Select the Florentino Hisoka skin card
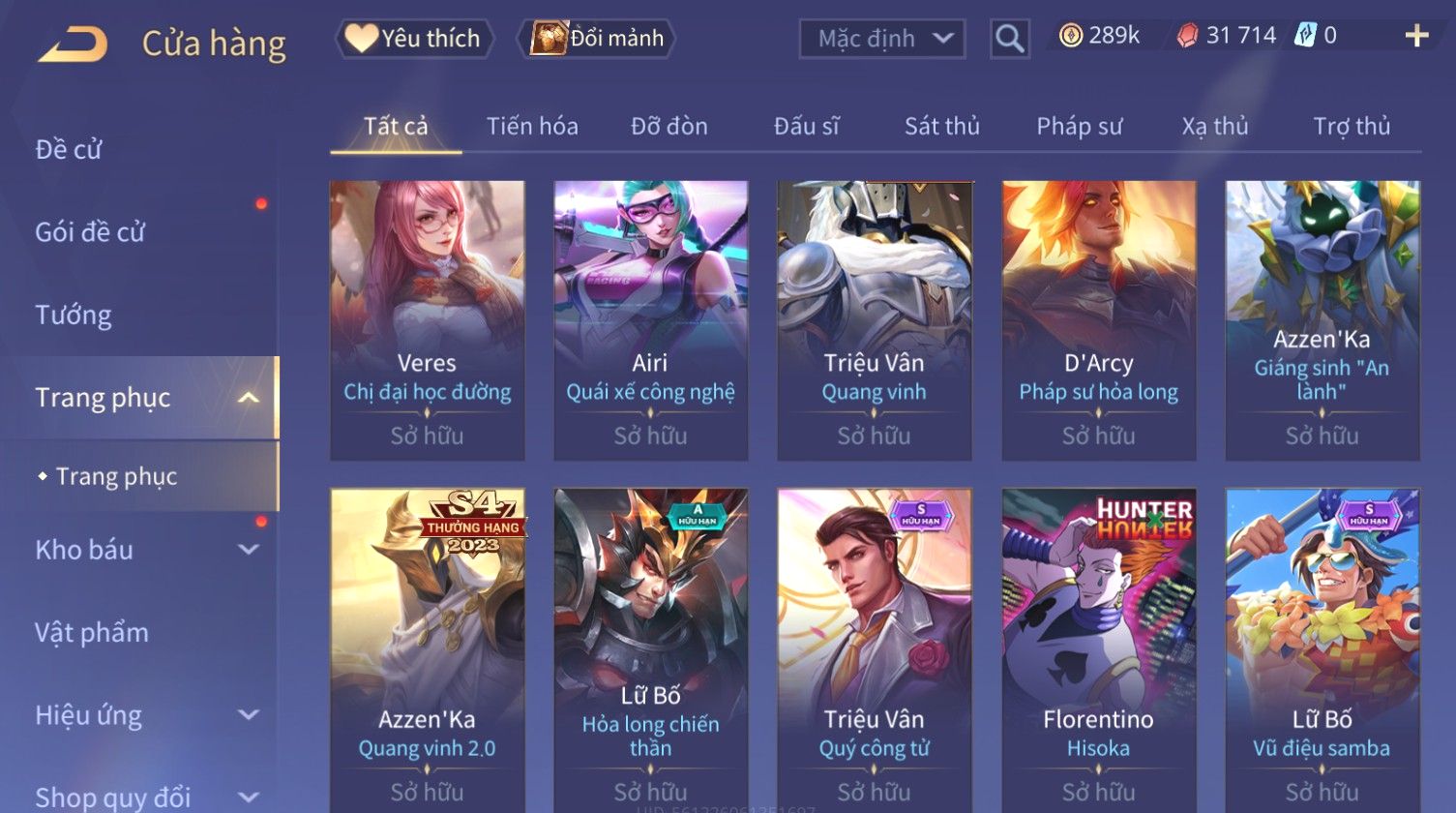This screenshot has height=813, width=1456. click(x=1098, y=648)
